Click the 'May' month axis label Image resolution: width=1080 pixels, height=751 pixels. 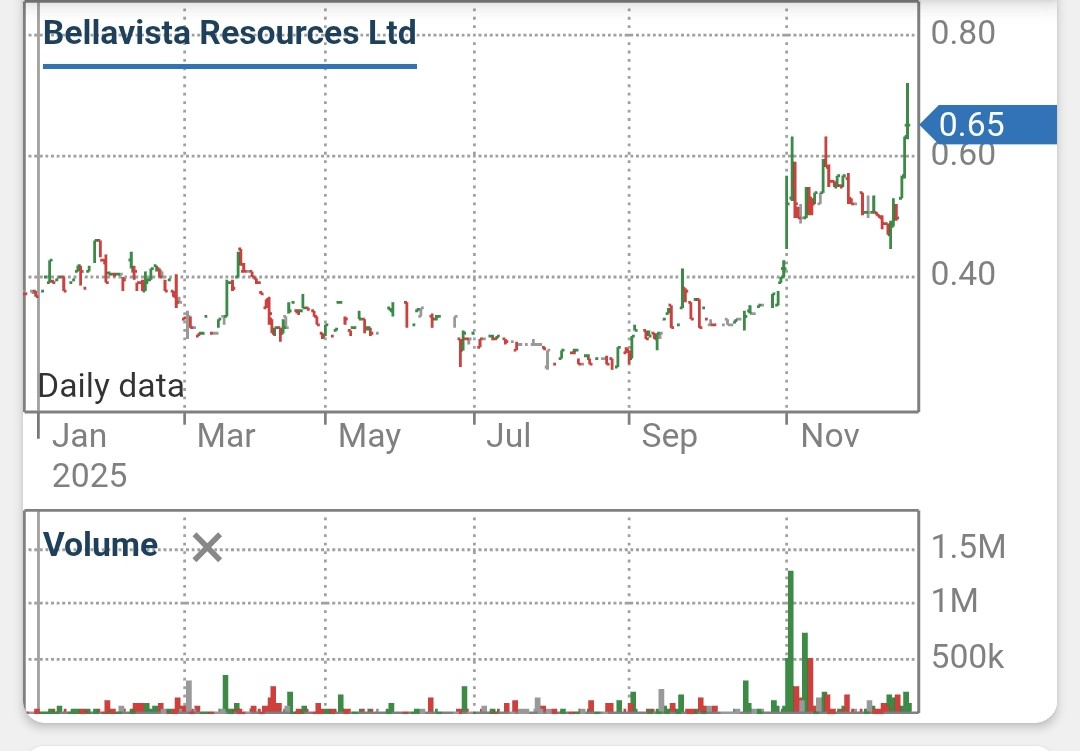pyautogui.click(x=369, y=437)
